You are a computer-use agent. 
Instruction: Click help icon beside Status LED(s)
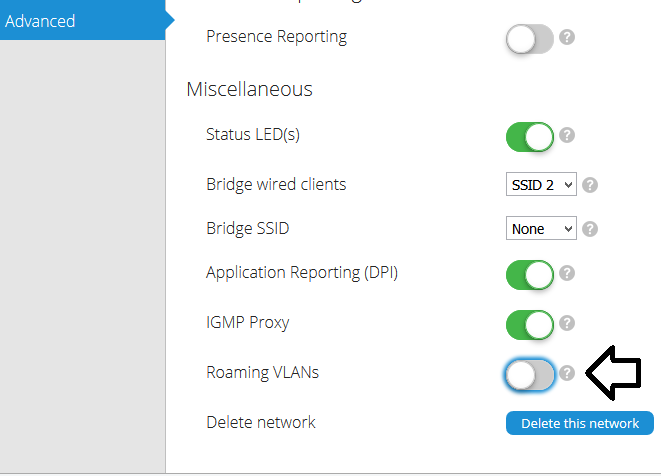point(567,135)
